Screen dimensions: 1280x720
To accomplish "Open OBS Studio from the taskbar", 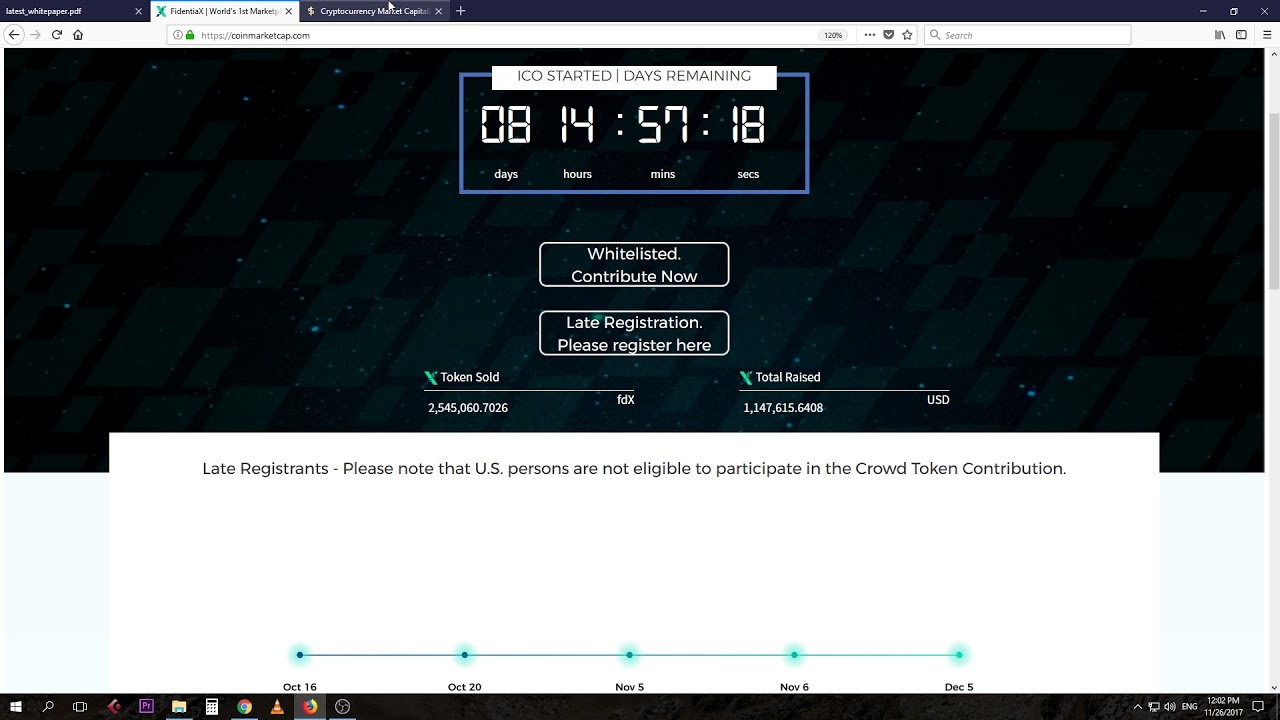I will pyautogui.click(x=343, y=707).
